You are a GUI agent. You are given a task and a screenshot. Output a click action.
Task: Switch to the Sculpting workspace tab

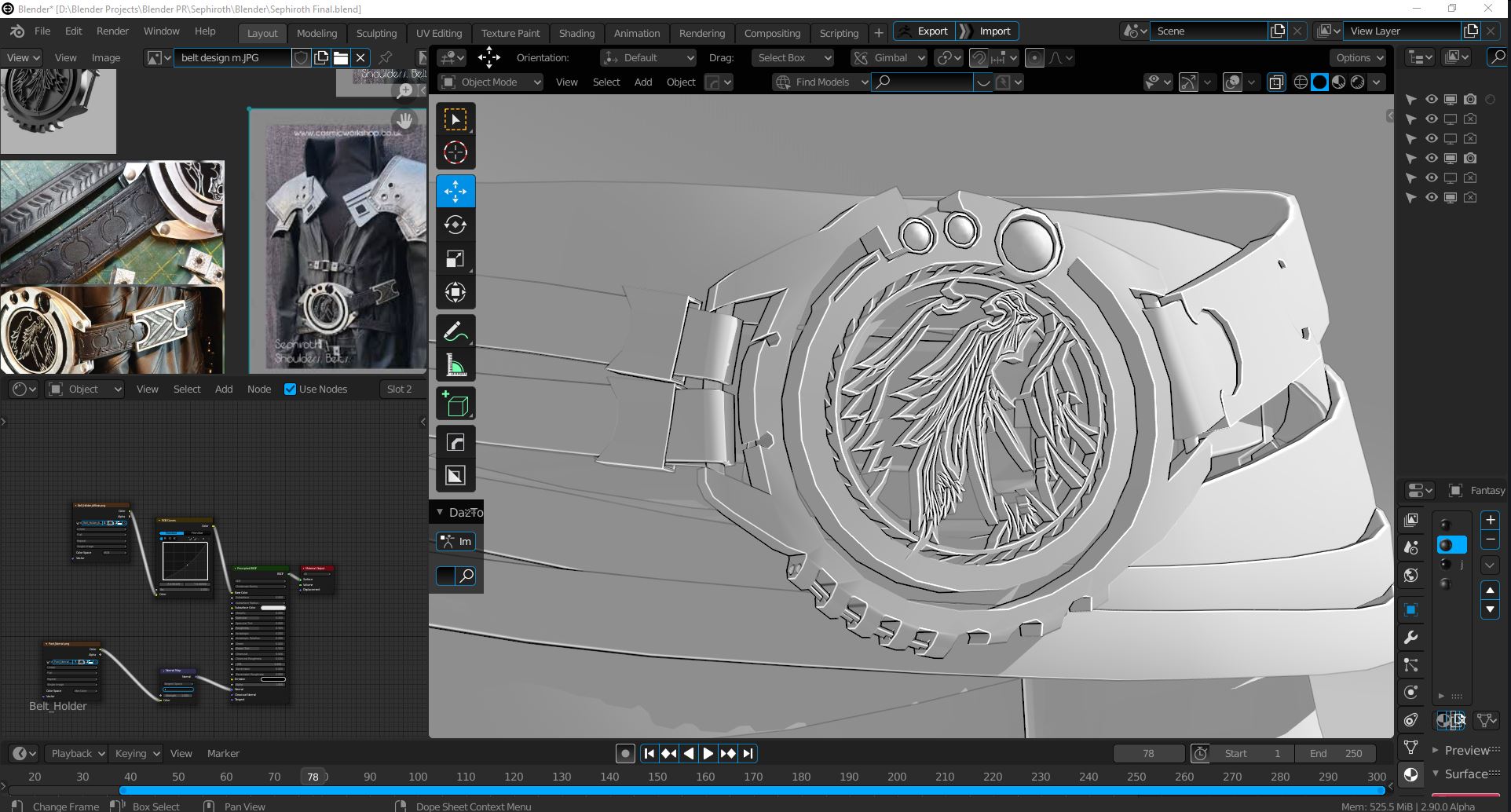[x=376, y=33]
